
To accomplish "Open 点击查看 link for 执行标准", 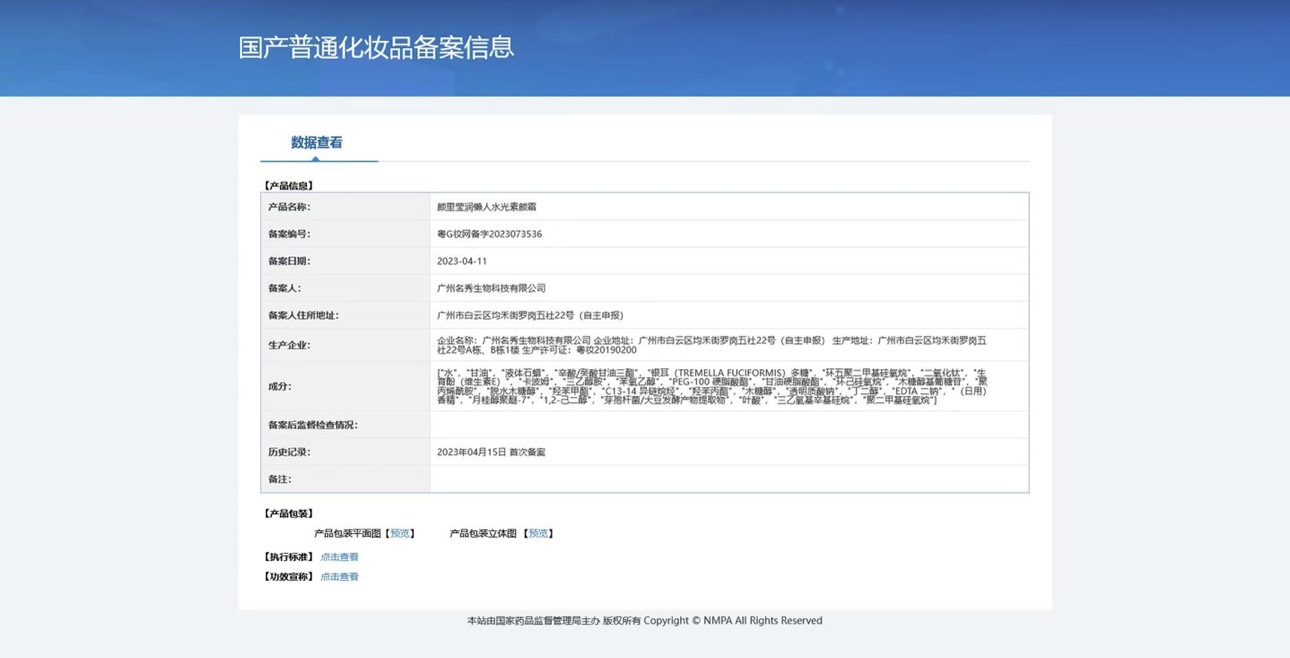I will click(339, 557).
